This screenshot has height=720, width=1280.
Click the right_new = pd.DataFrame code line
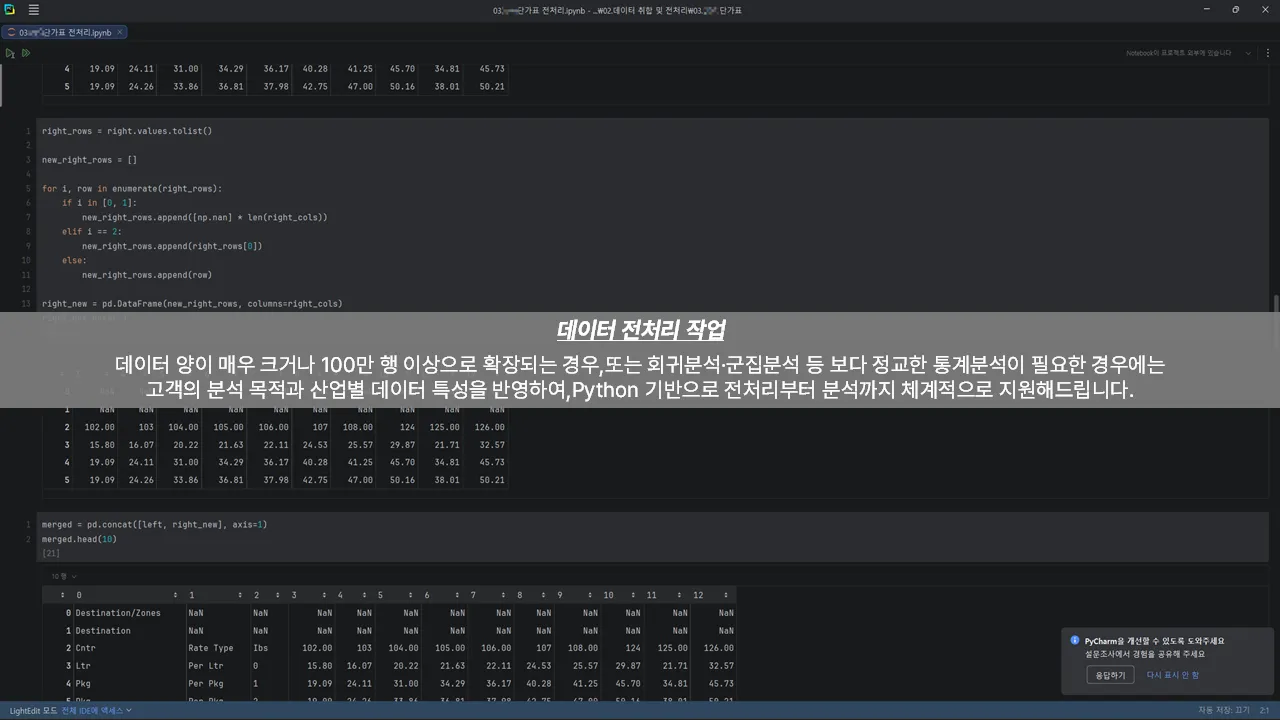[x=192, y=304]
